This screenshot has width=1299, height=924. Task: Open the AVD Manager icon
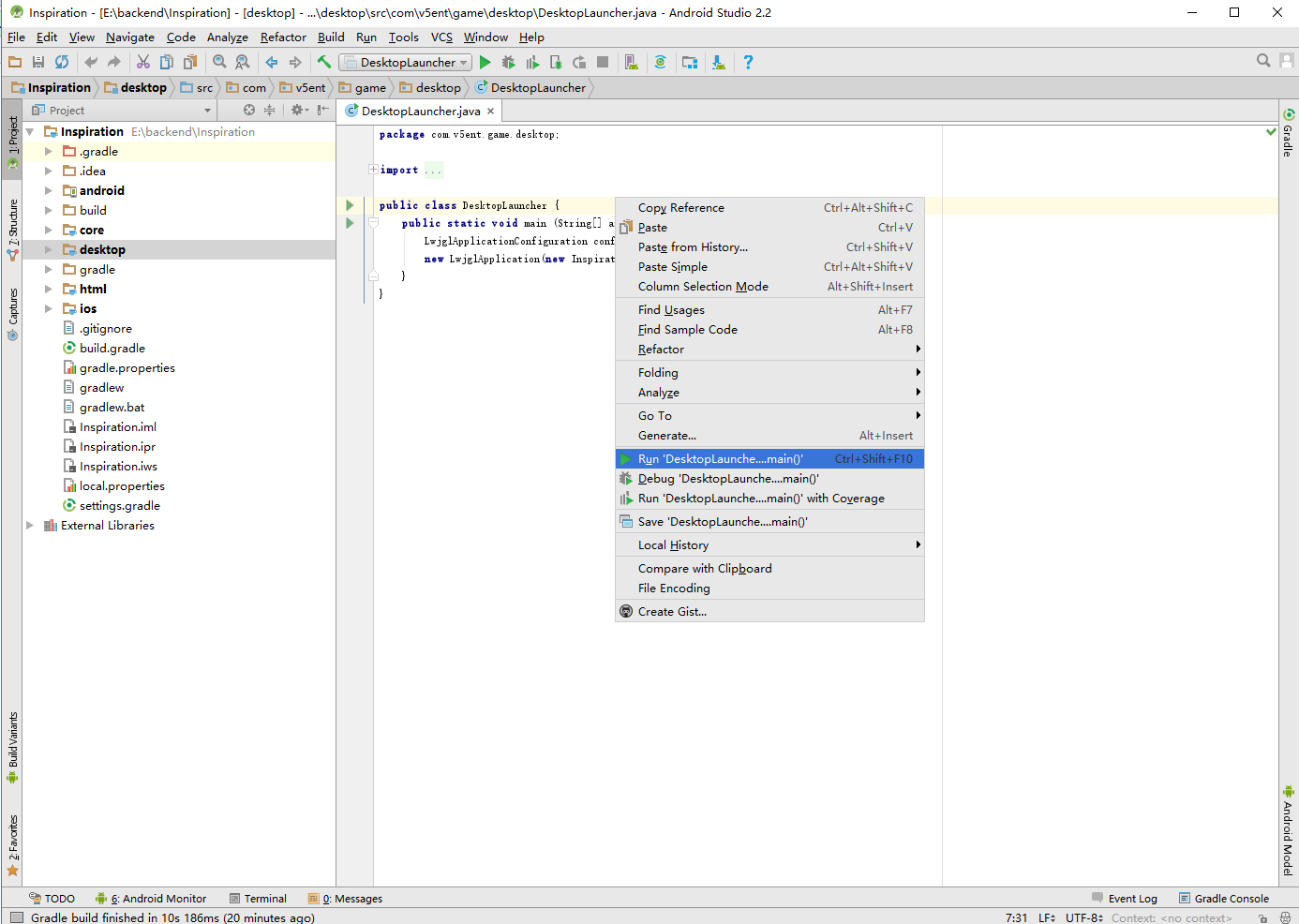tap(632, 62)
